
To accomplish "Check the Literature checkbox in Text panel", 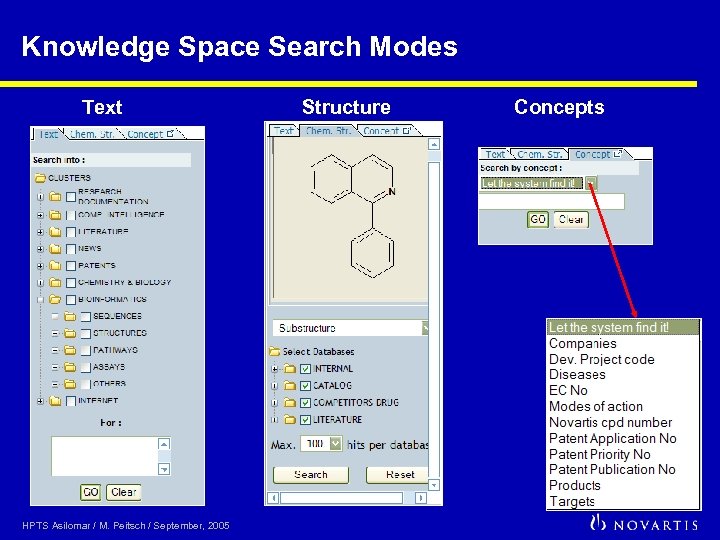I will click(x=71, y=231).
